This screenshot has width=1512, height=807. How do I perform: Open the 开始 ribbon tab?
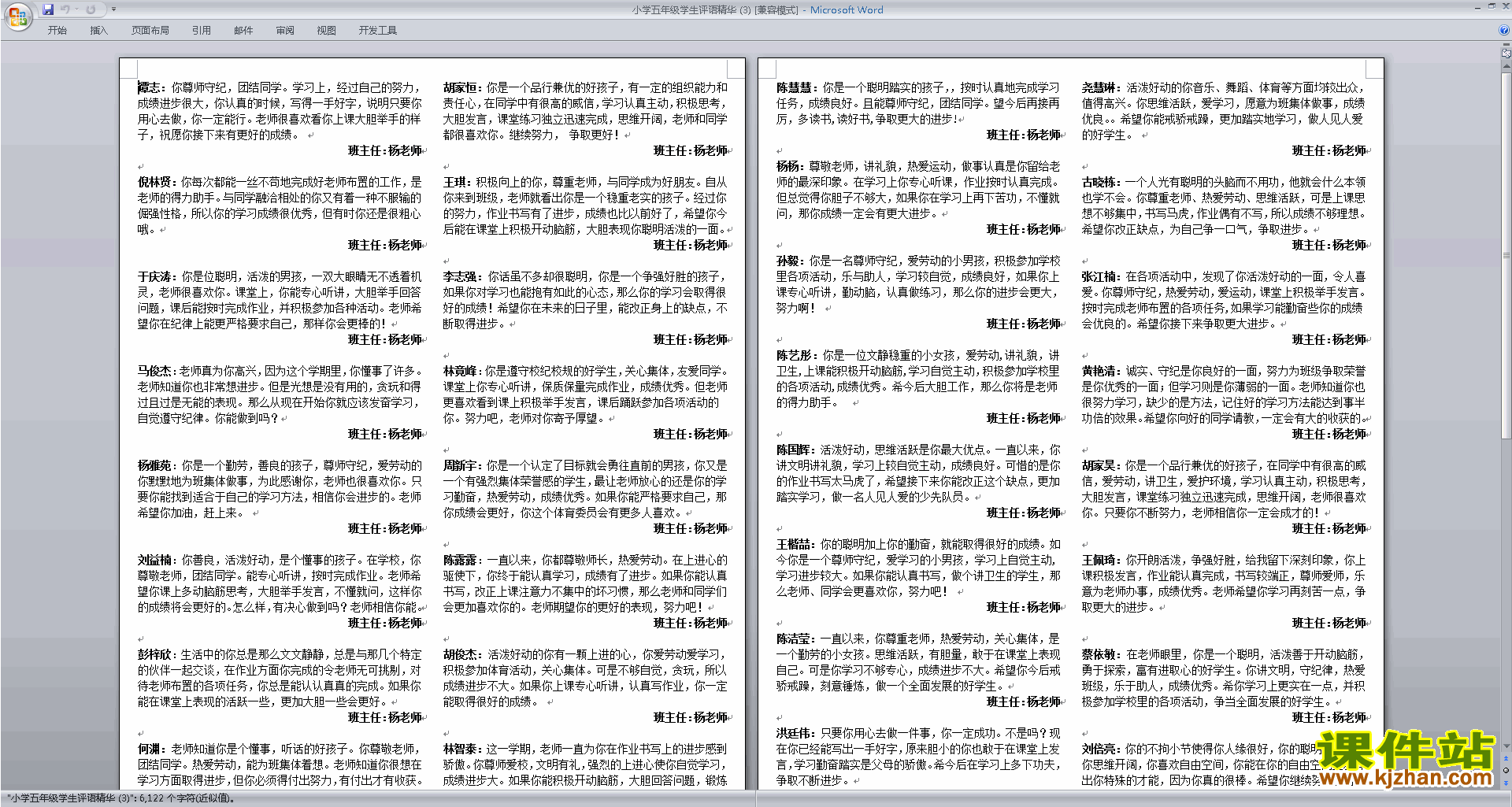[57, 30]
